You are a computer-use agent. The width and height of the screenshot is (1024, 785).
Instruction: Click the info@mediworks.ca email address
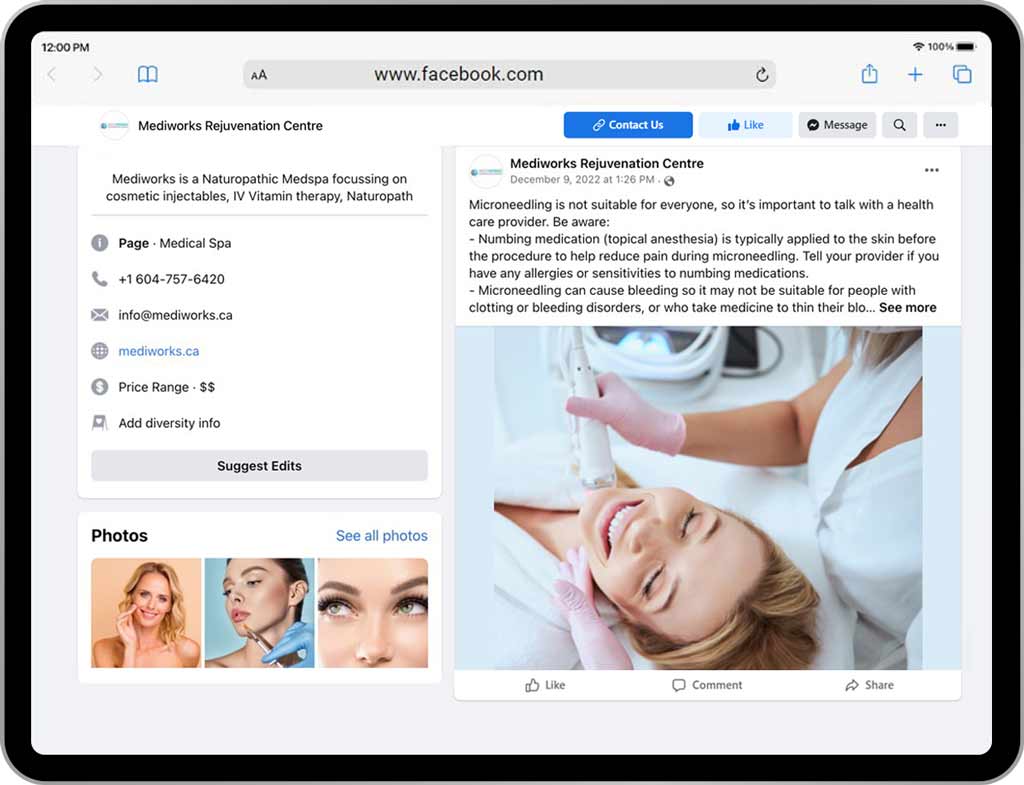[175, 315]
